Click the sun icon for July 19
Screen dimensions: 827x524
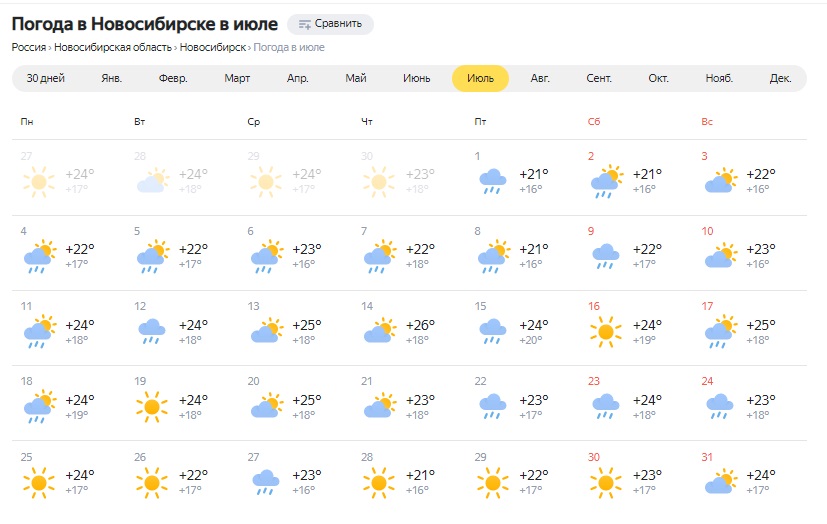tap(151, 406)
